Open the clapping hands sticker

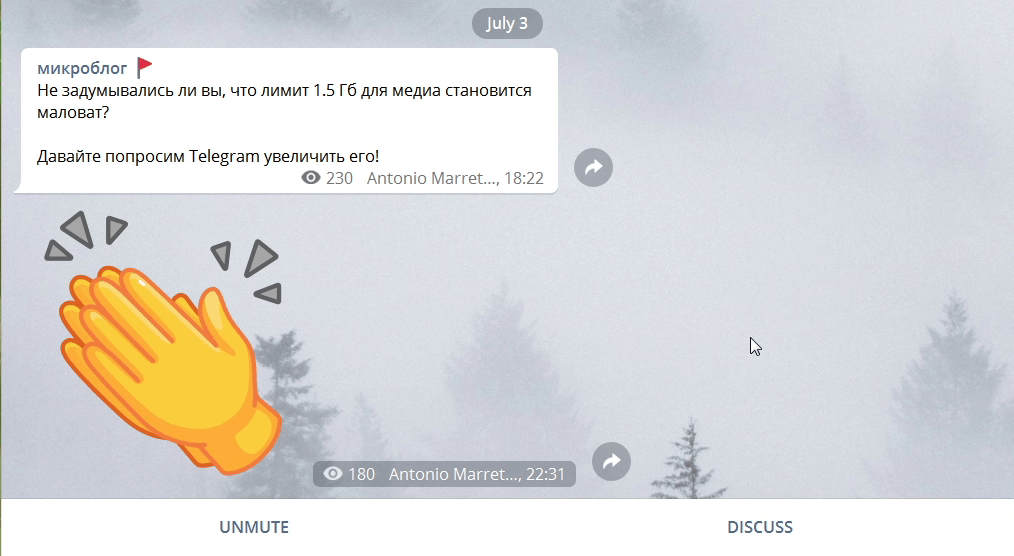[x=164, y=343]
